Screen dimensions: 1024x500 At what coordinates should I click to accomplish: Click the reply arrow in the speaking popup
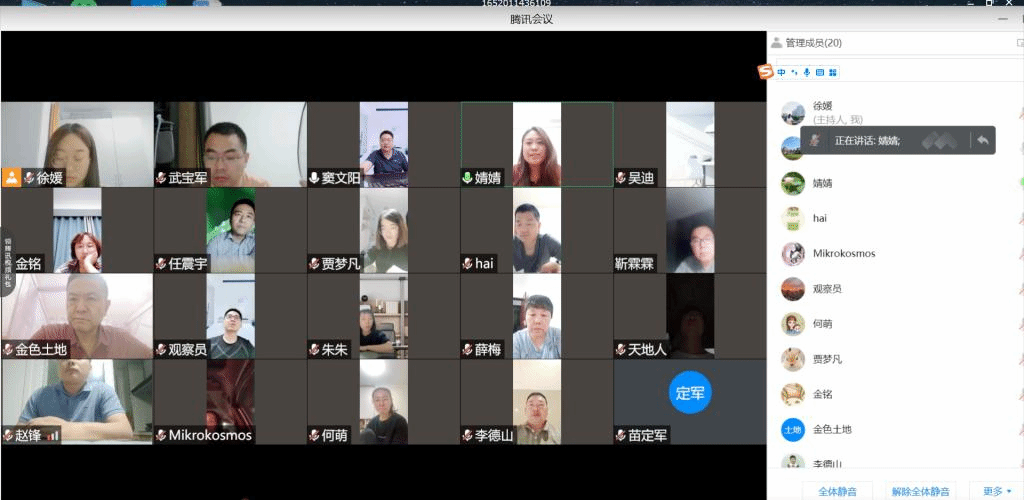(x=983, y=140)
